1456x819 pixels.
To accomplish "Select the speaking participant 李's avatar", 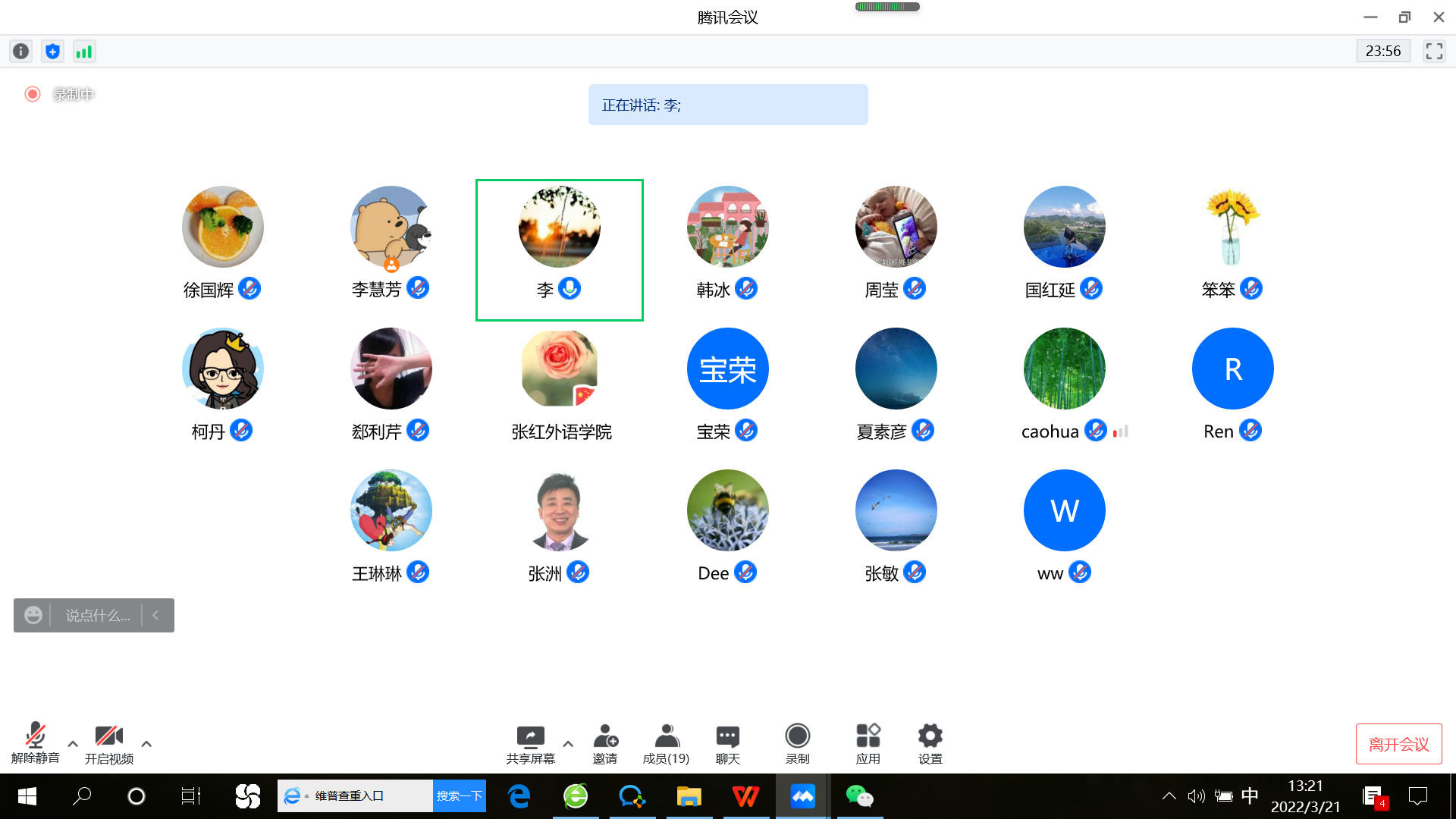I will [560, 227].
